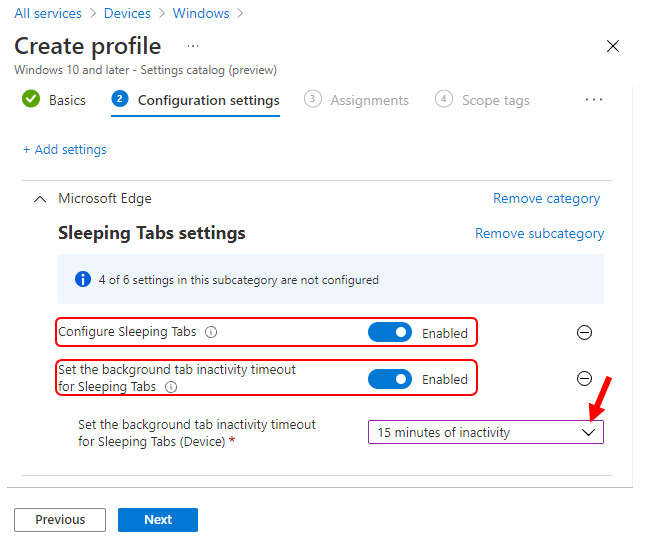Click the info icon beside background tab inactivity timeout
The height and width of the screenshot is (543, 651).
coord(171,387)
